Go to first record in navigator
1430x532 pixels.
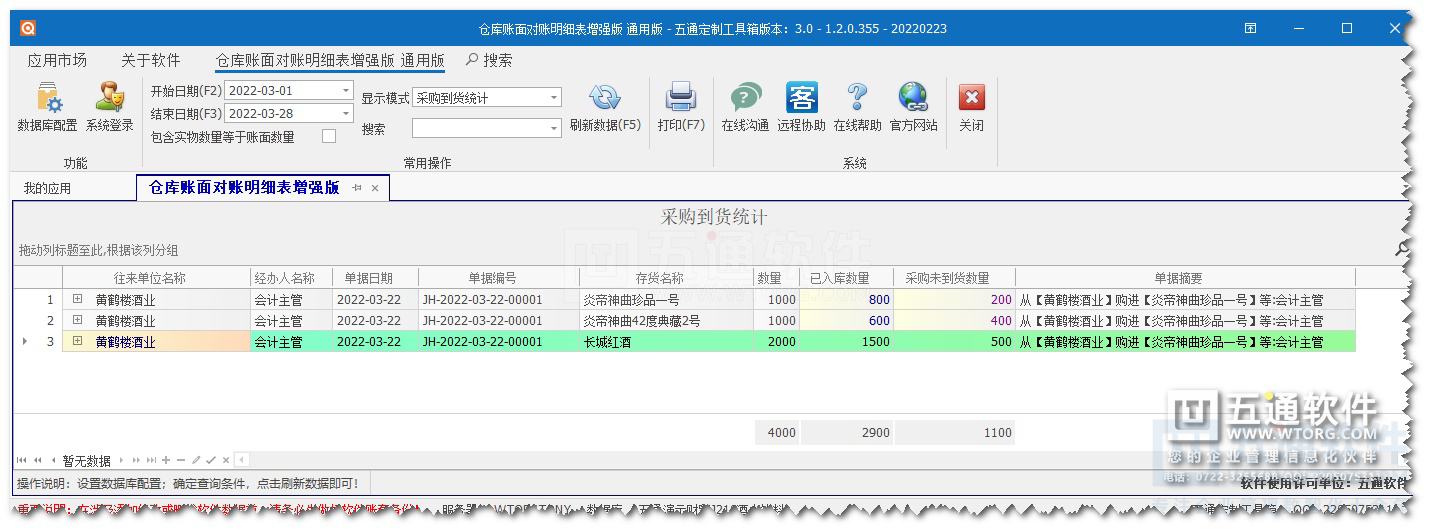[22, 460]
